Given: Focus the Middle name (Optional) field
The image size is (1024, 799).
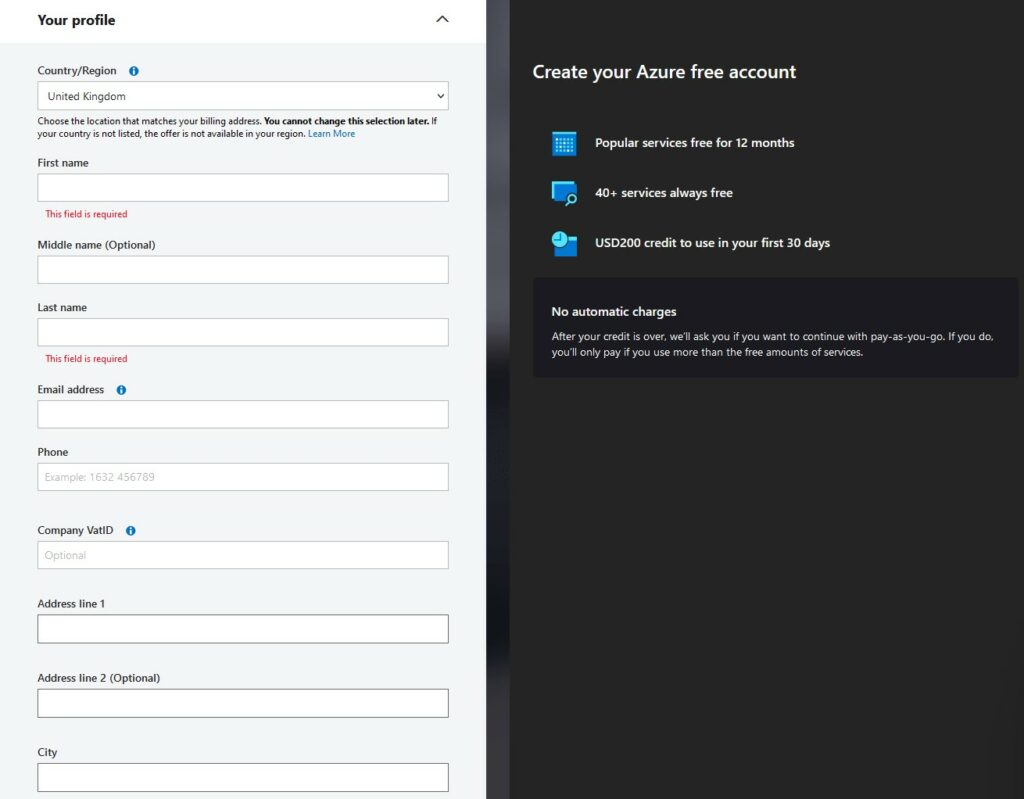Looking at the screenshot, I should 243,270.
